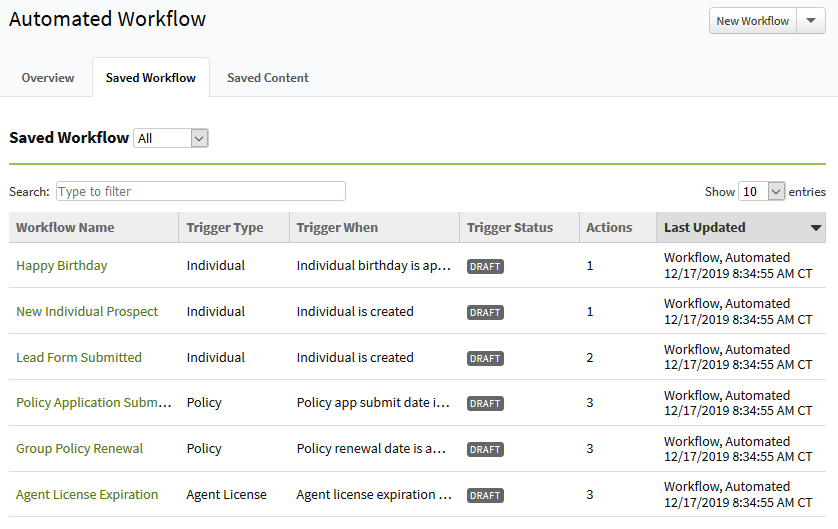Image resolution: width=838 pixels, height=529 pixels.
Task: Open the Lead Form Submitted workflow link
Action: point(79,357)
